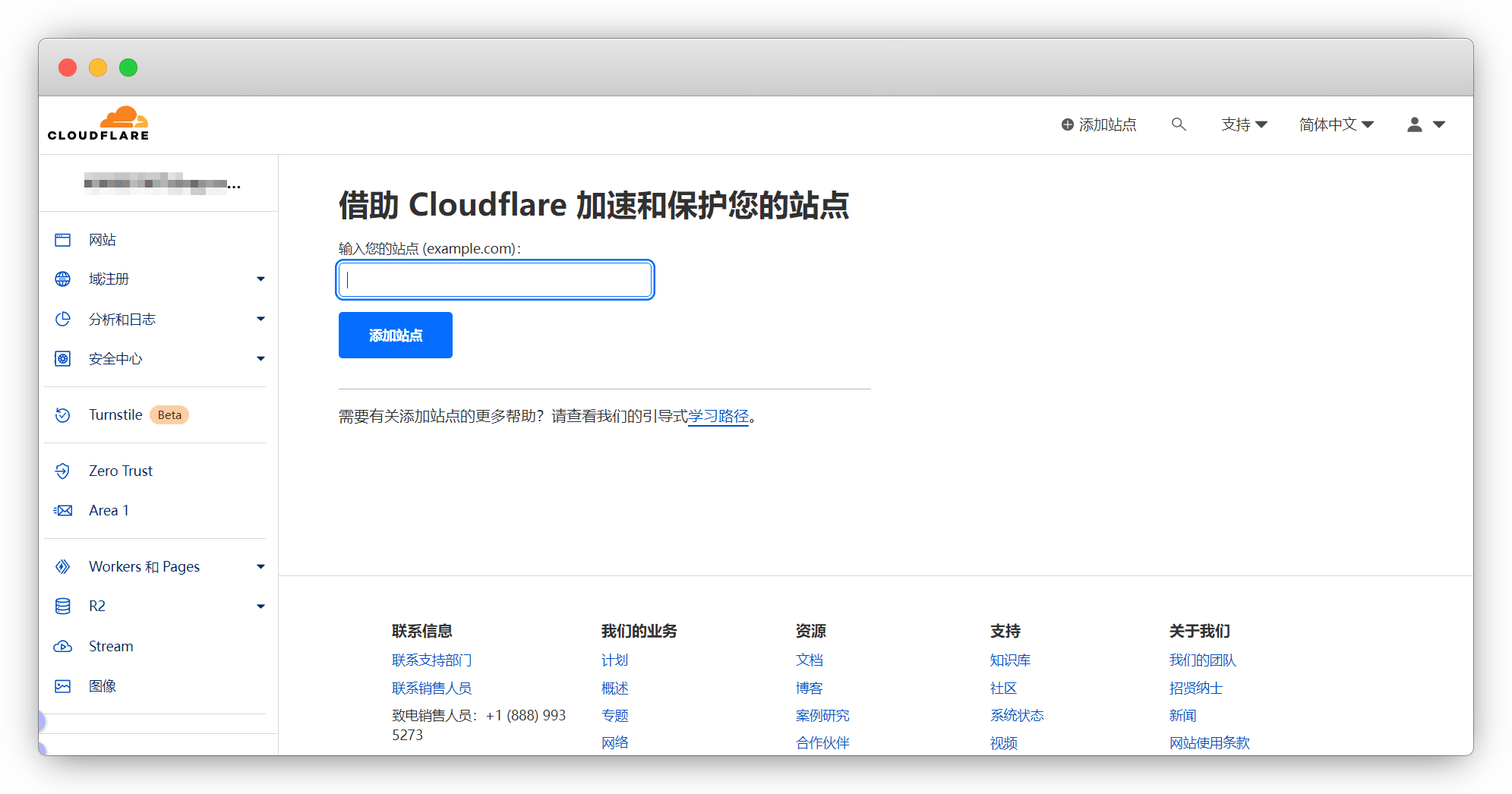Expand the 分析和日志 sidebar arrow
The image size is (1512, 794).
260,319
